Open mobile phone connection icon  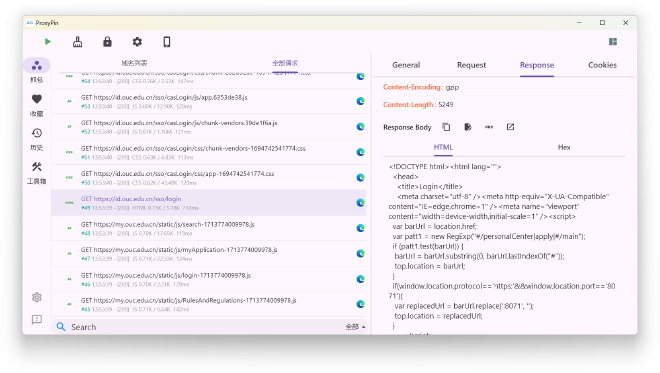tap(167, 42)
